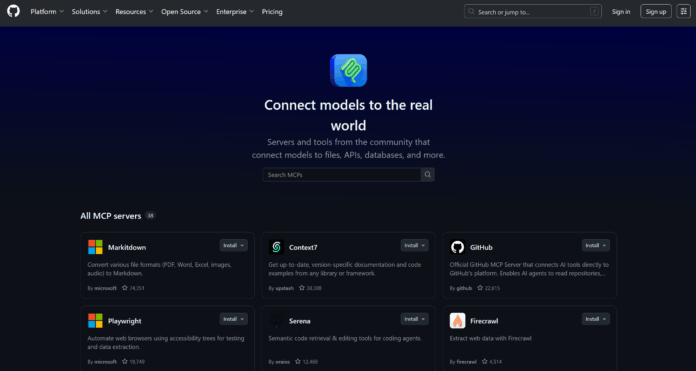This screenshot has width=696, height=371.
Task: Click the star icon on Markitdown card
Action: tap(125, 288)
